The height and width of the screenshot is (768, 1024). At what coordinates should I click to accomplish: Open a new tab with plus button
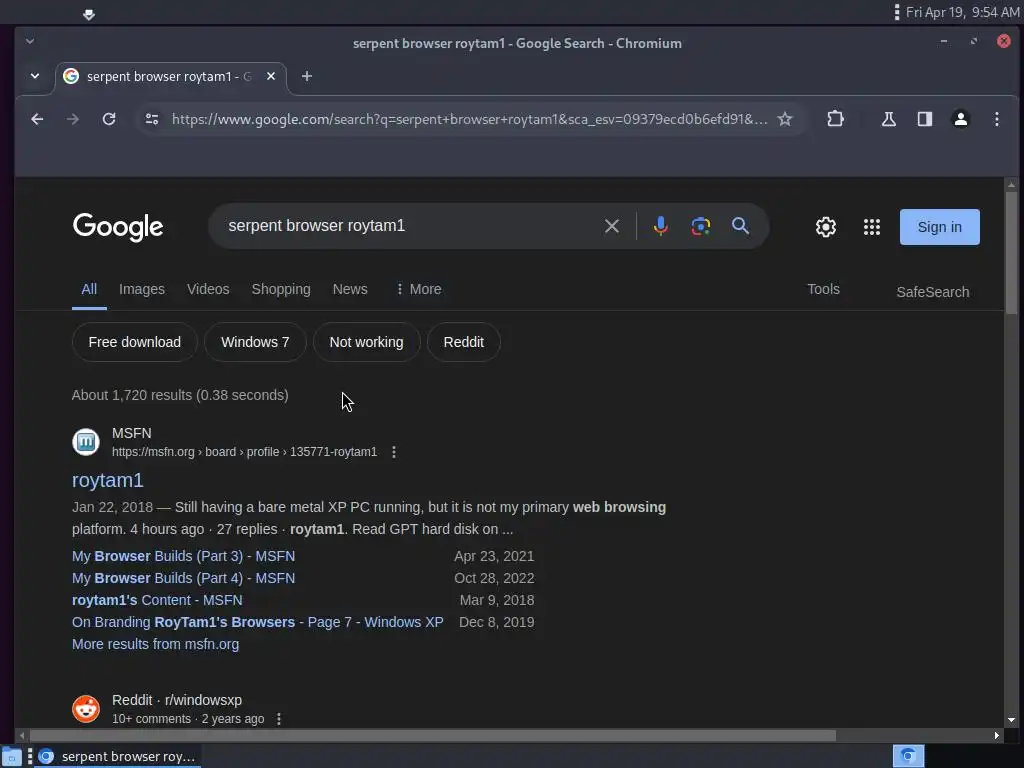coord(306,76)
